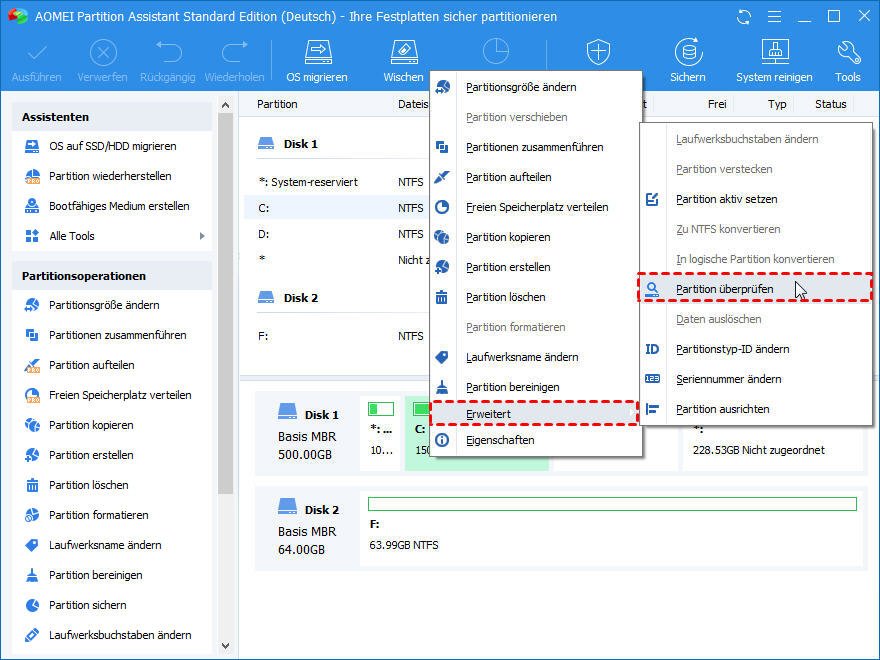
Task: Choose Freien Speicherplatz verteilen in the context menu
Action: click(536, 207)
